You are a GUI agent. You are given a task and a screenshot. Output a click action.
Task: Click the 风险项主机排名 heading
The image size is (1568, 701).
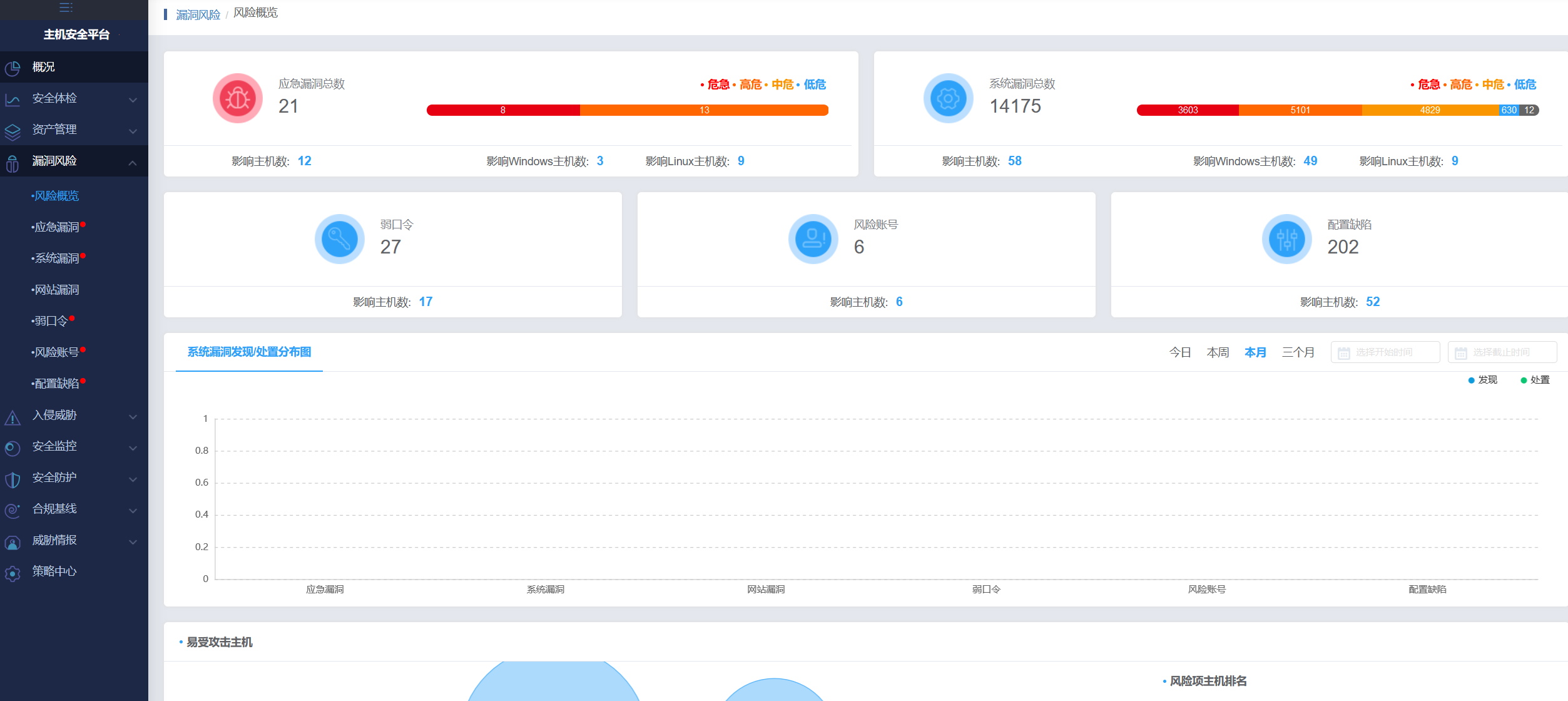(1208, 681)
